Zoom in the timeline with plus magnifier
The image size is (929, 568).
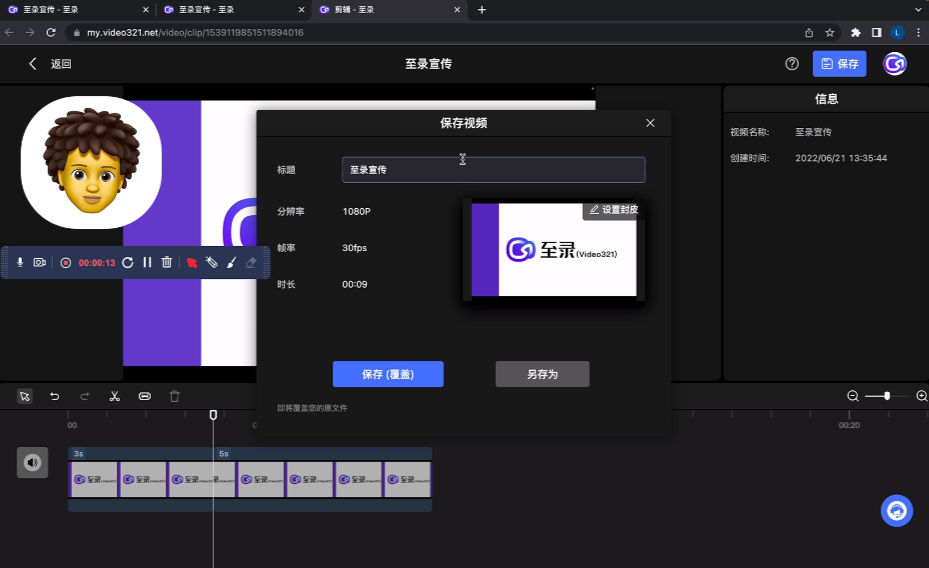point(922,396)
